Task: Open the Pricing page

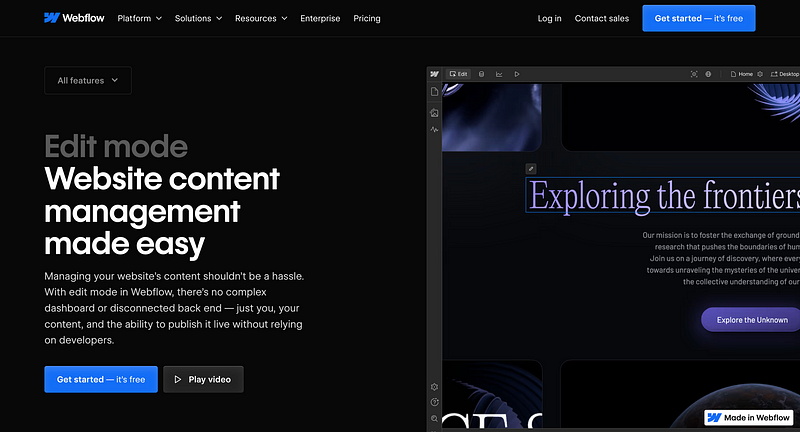Action: (367, 18)
